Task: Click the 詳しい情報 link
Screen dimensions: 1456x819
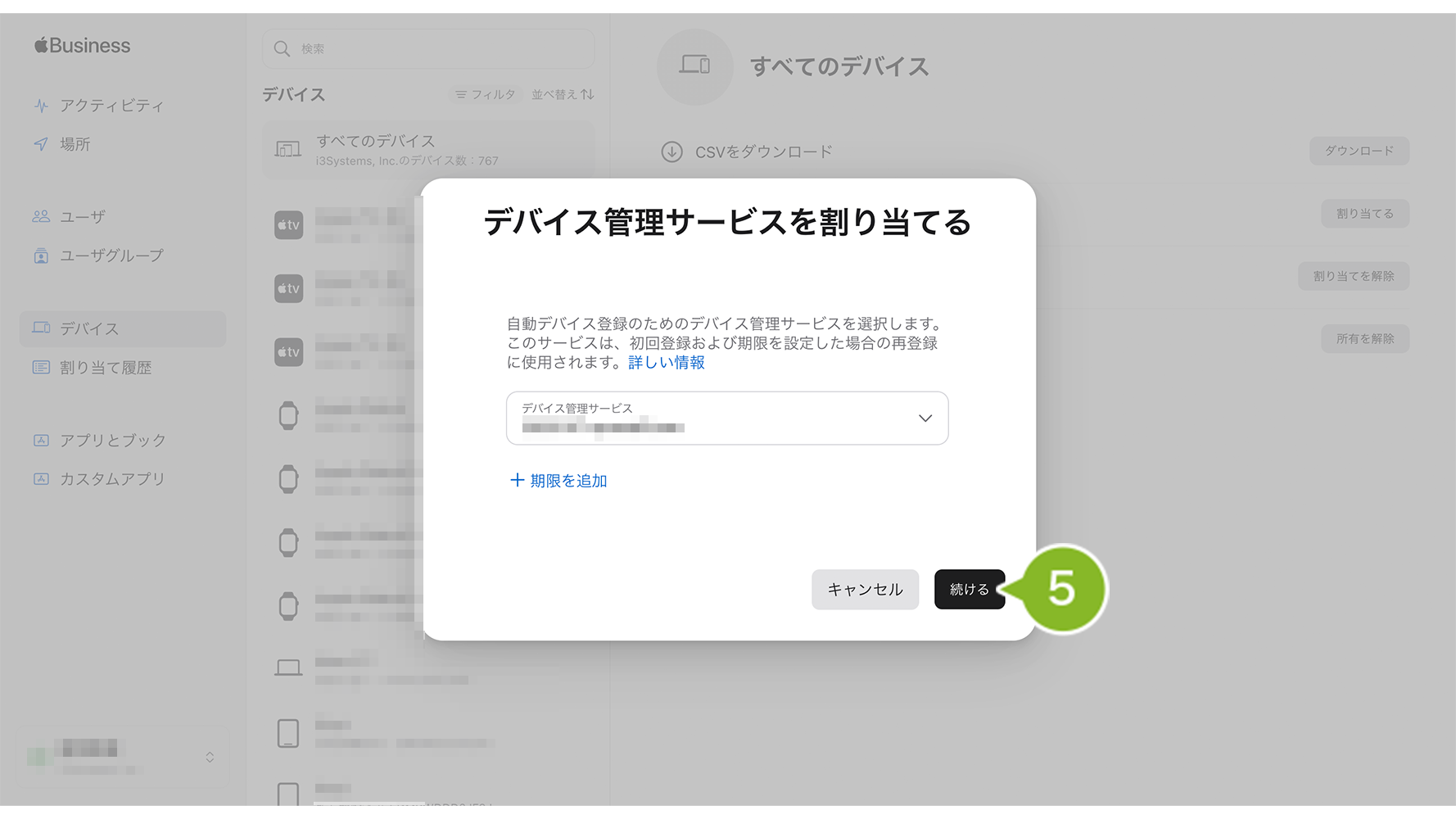Action: 666,362
